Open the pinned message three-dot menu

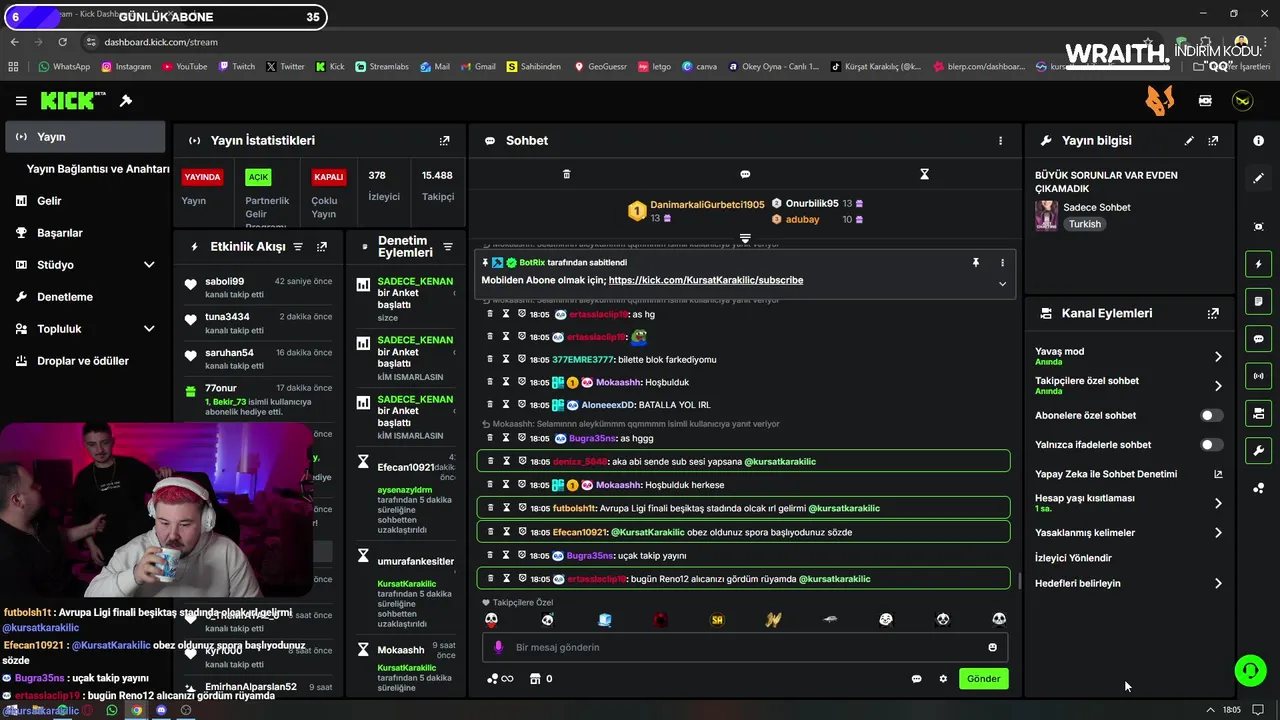(1002, 262)
